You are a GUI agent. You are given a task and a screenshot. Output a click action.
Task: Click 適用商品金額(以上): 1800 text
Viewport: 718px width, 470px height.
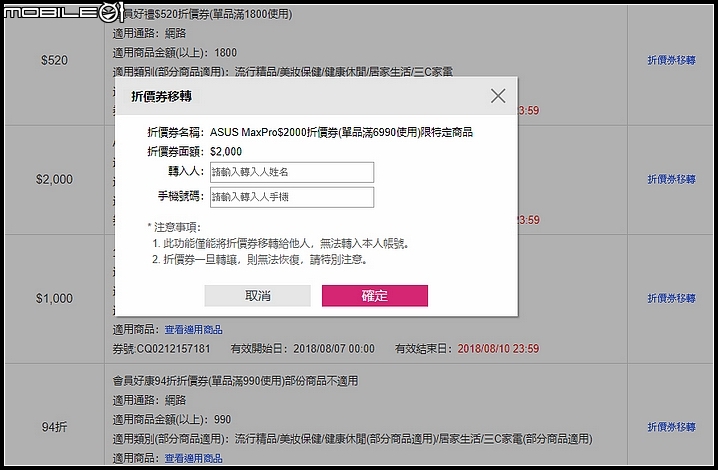[175, 53]
